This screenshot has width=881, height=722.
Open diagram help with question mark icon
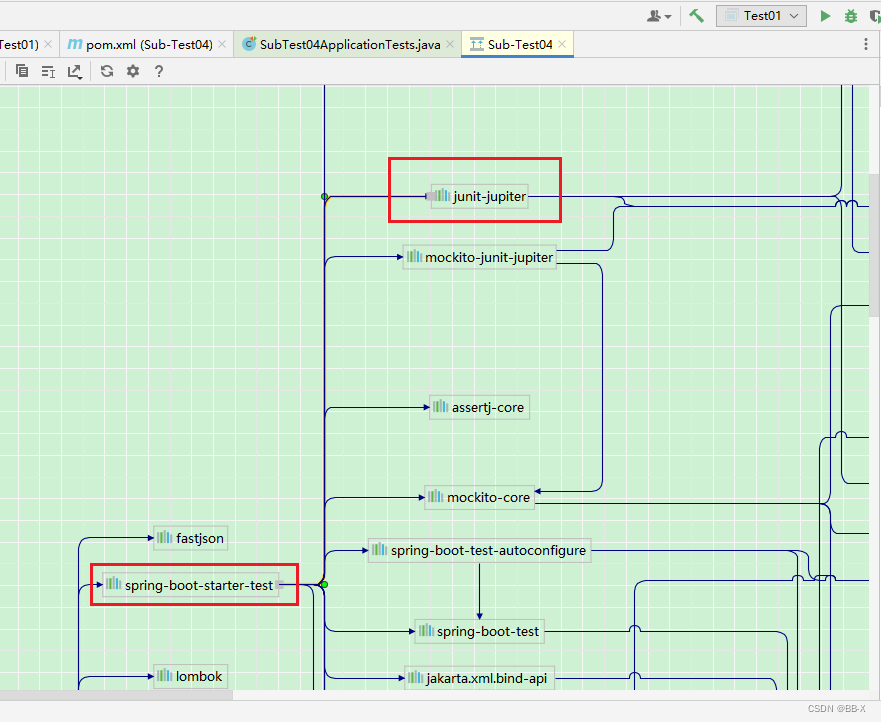tap(160, 71)
